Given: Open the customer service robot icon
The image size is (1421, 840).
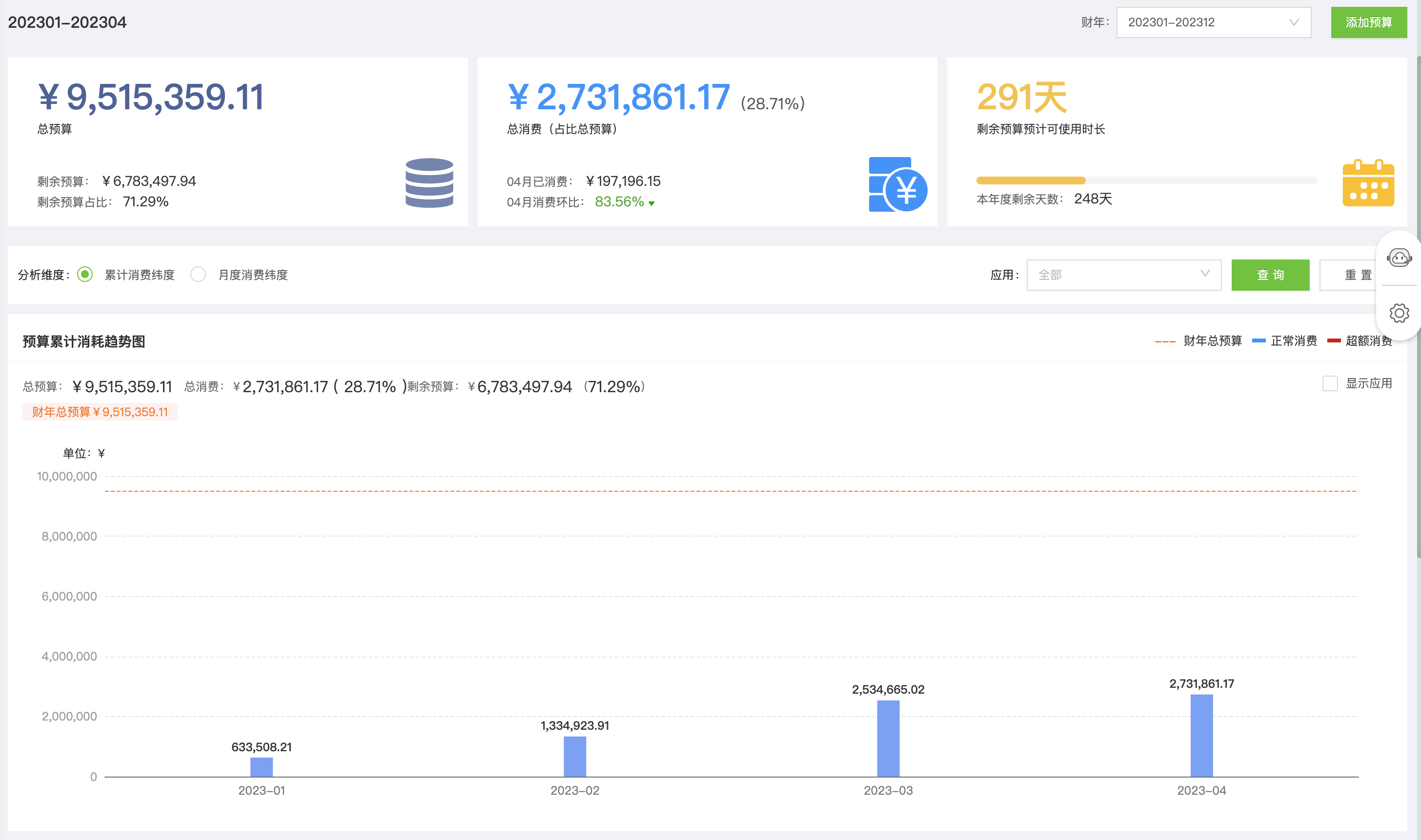Looking at the screenshot, I should coord(1399,258).
